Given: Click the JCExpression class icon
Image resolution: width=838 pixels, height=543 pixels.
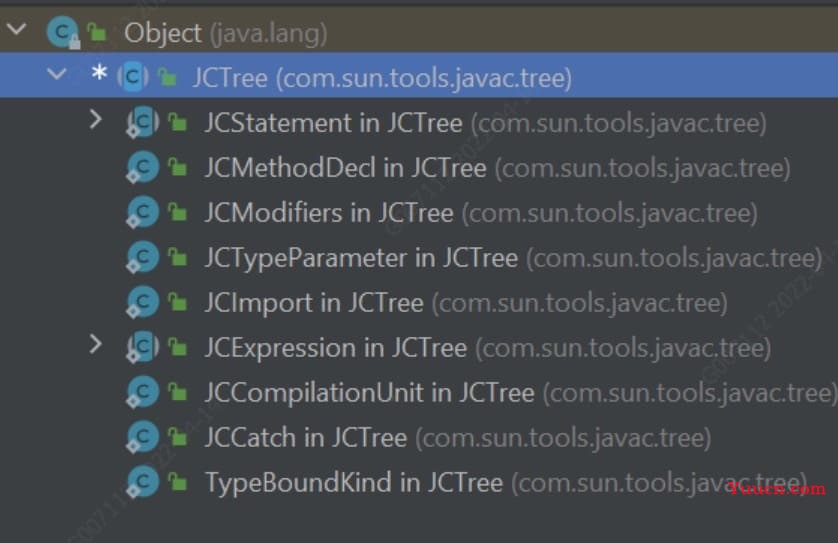Looking at the screenshot, I should pos(142,347).
